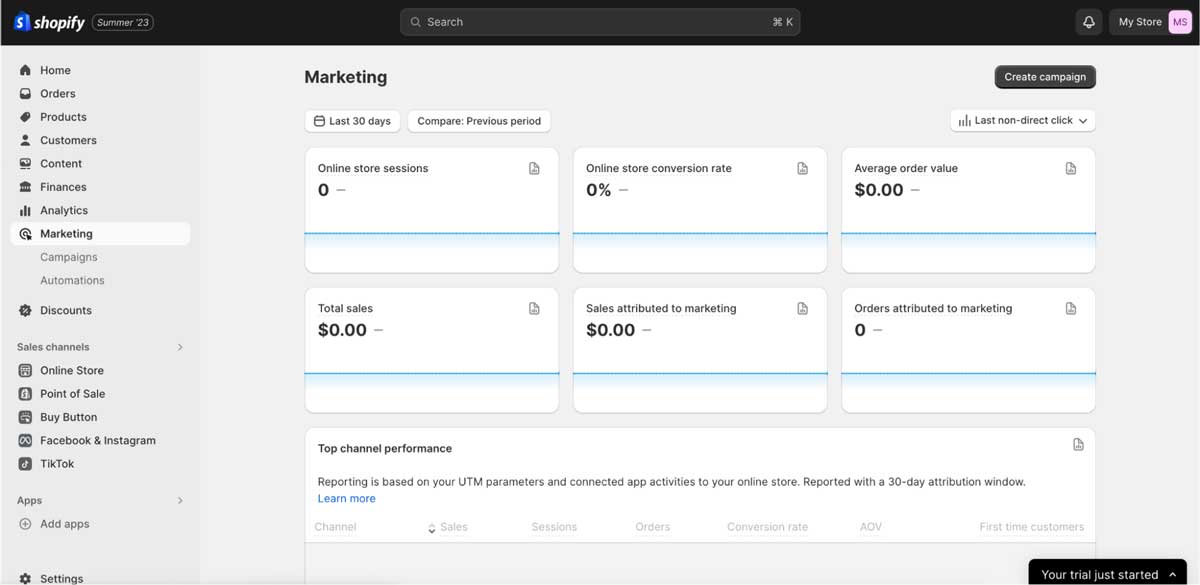
Task: Expand the Your trial just started panel
Action: (1172, 574)
